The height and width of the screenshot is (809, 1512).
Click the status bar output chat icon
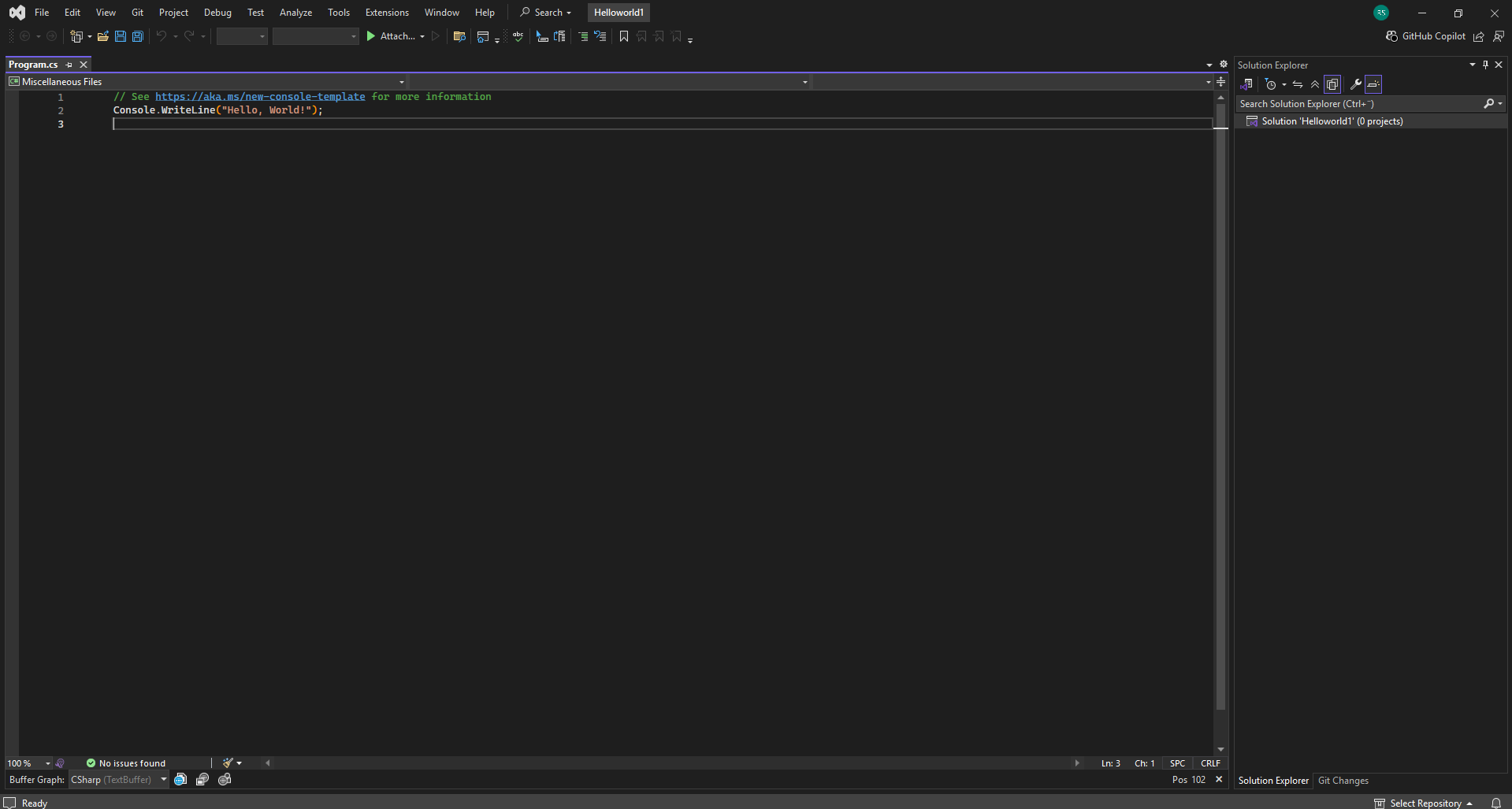tap(9, 803)
